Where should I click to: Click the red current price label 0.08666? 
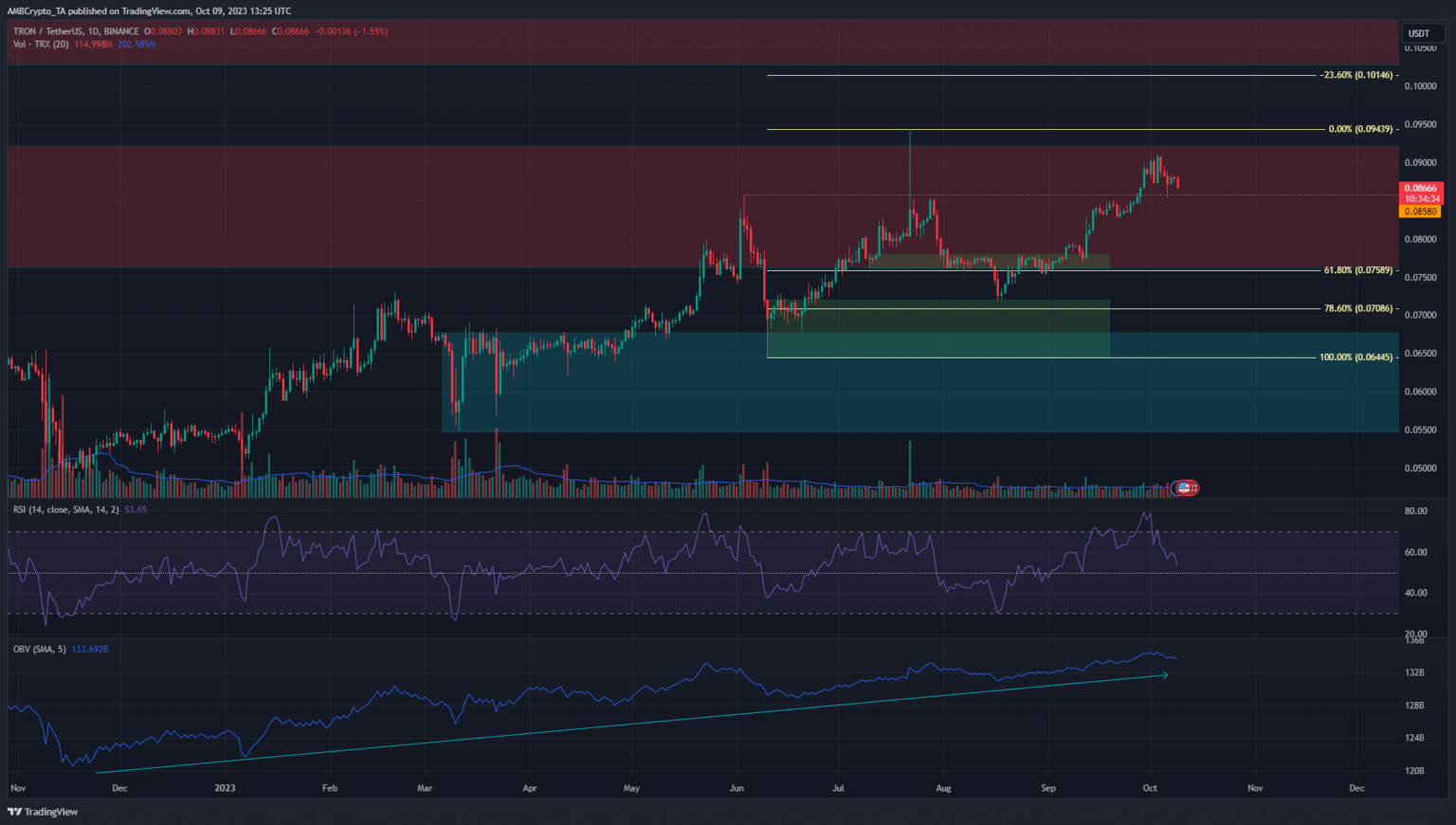tap(1420, 189)
